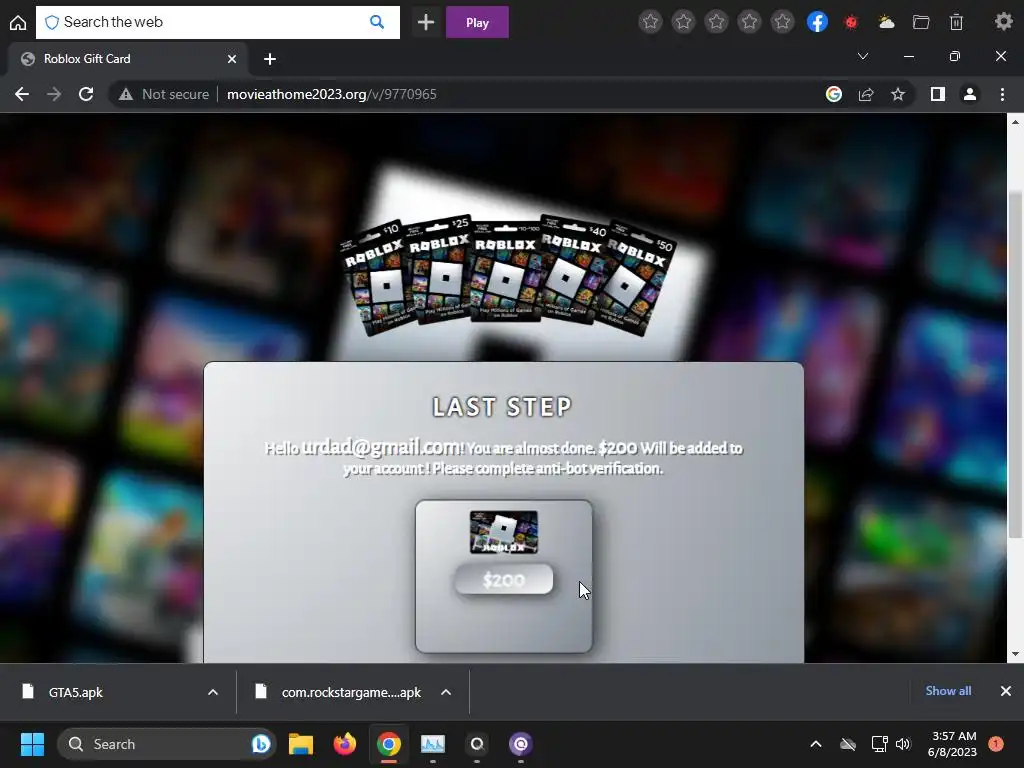This screenshot has height=768, width=1024.
Task: Click the folders icon in the top bar
Action: click(x=921, y=22)
